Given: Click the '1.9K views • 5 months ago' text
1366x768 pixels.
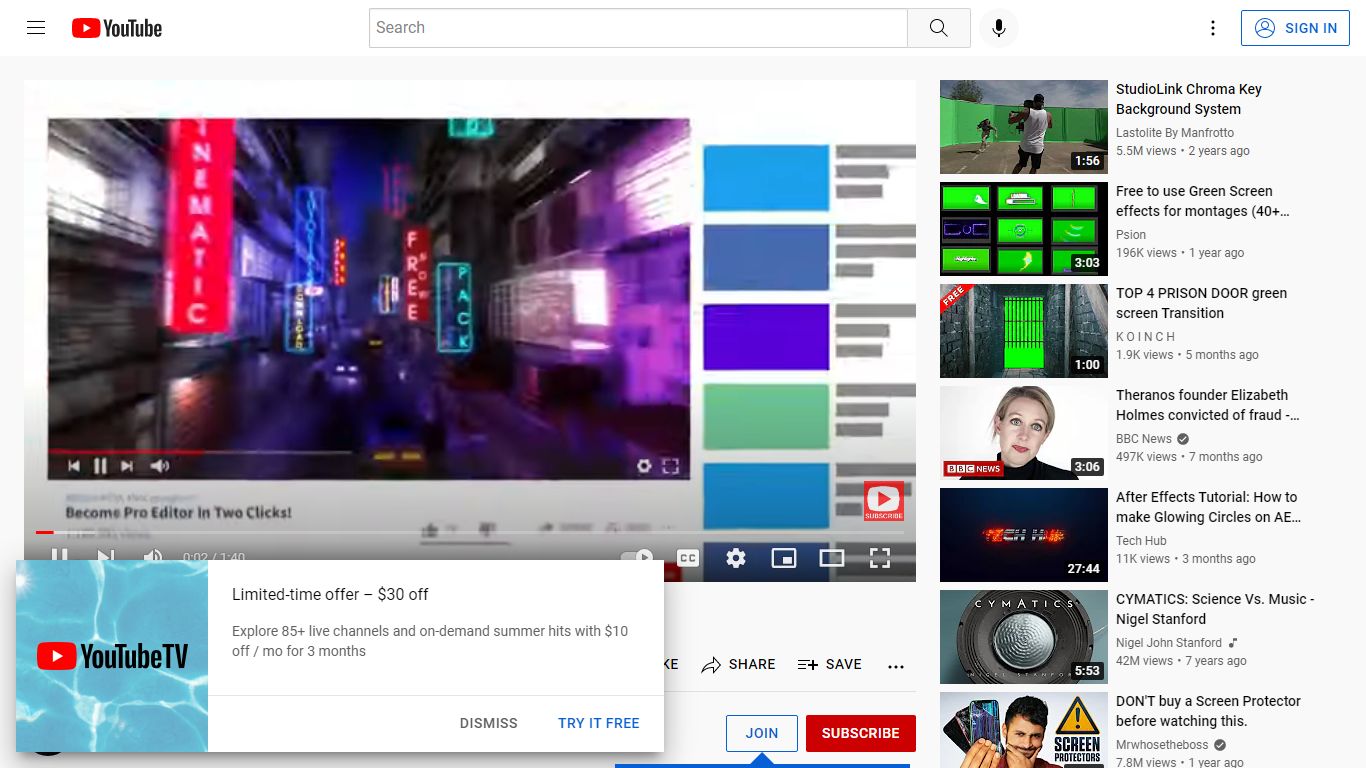Looking at the screenshot, I should [1187, 355].
